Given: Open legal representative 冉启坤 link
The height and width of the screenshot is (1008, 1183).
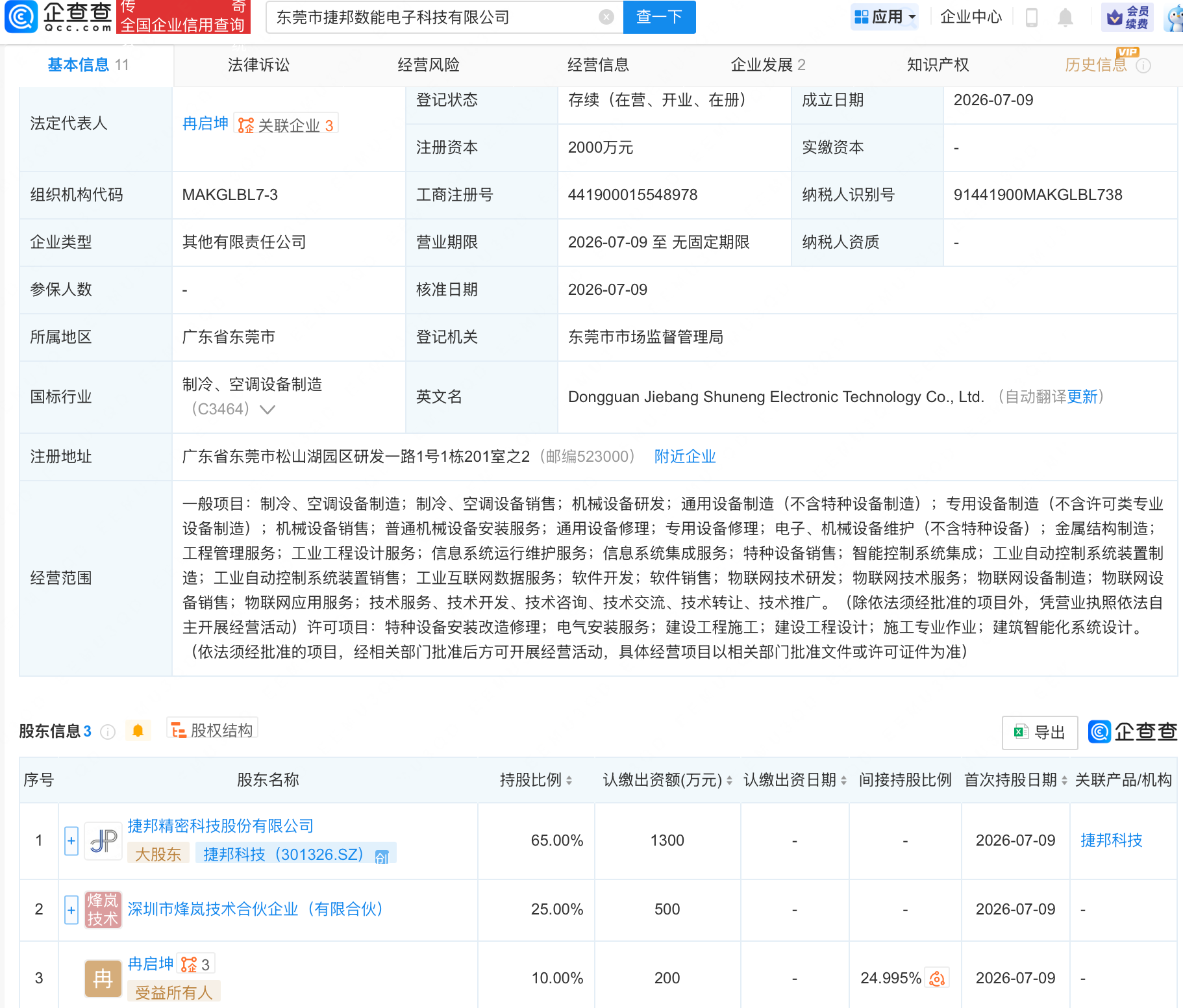Looking at the screenshot, I should (205, 123).
